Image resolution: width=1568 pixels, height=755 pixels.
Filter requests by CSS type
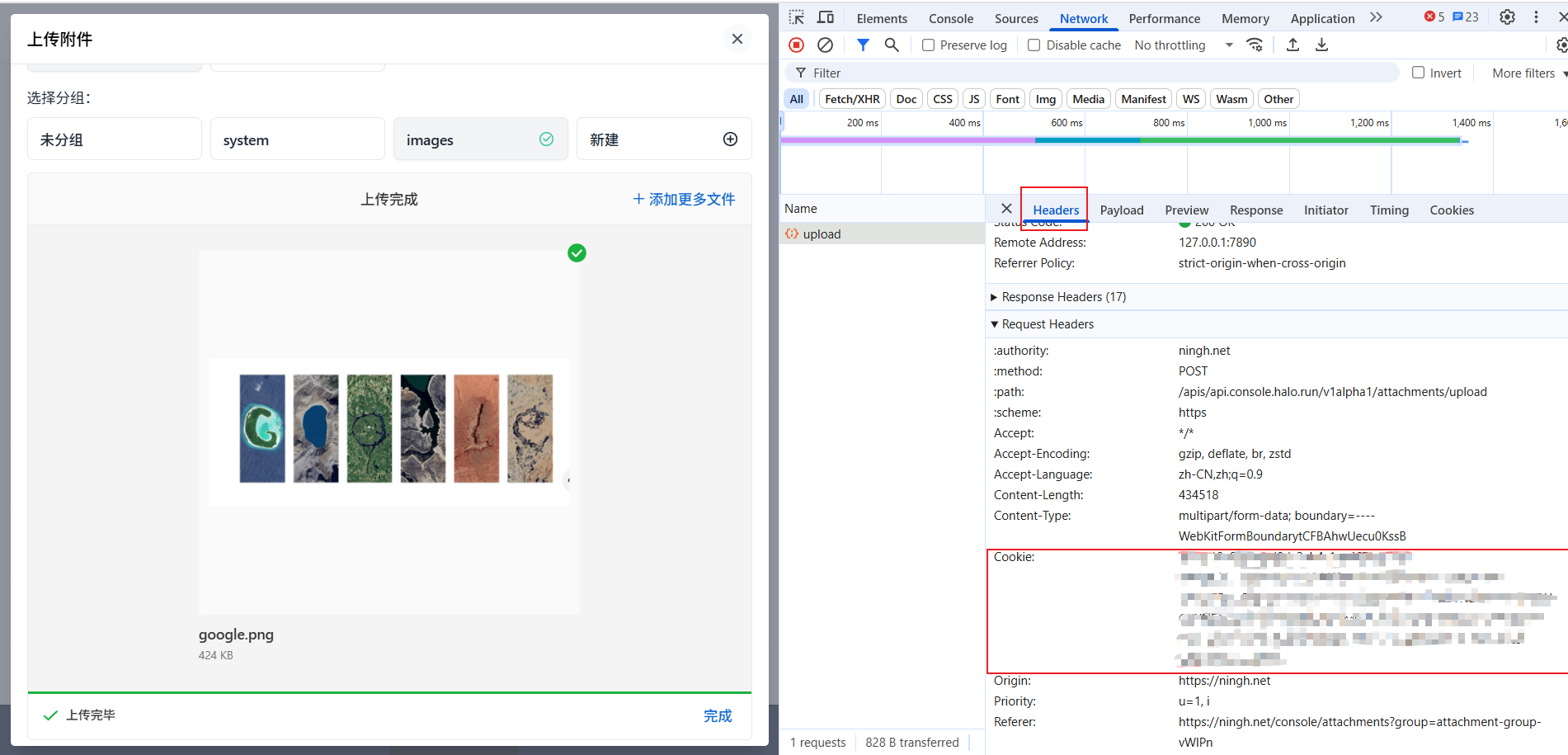click(943, 99)
